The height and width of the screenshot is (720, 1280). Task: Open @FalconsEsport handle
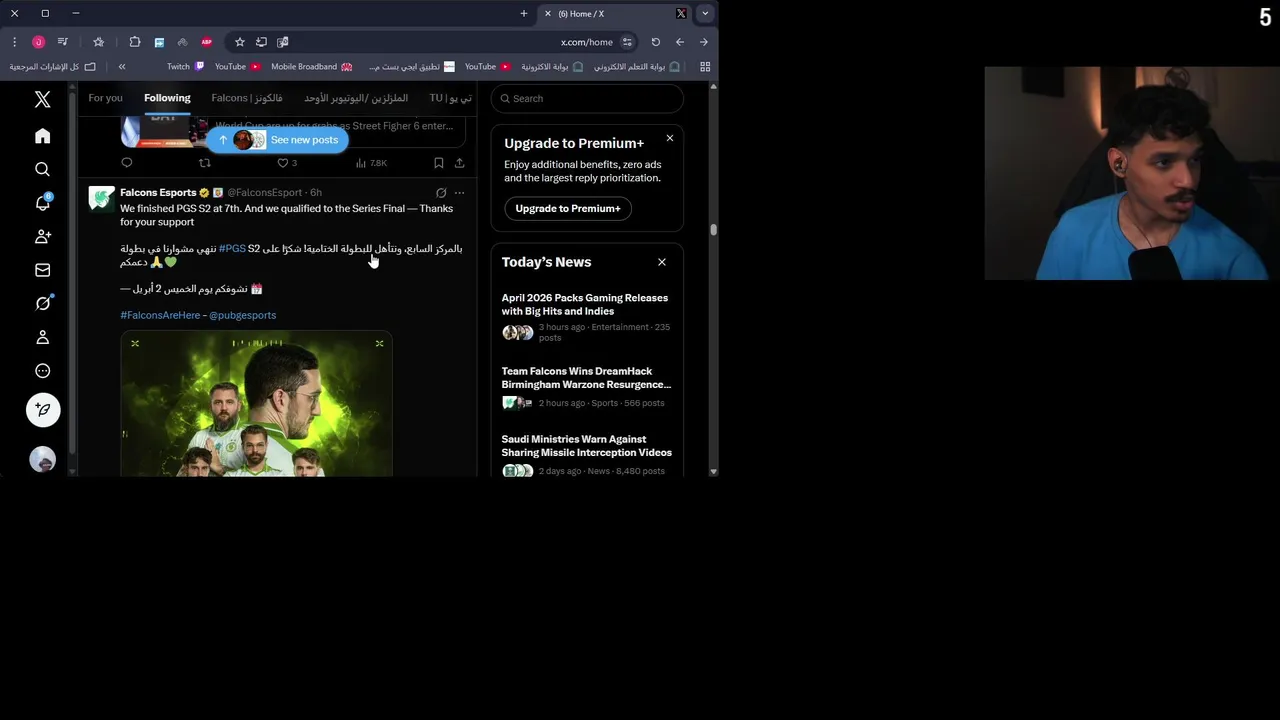click(x=264, y=192)
